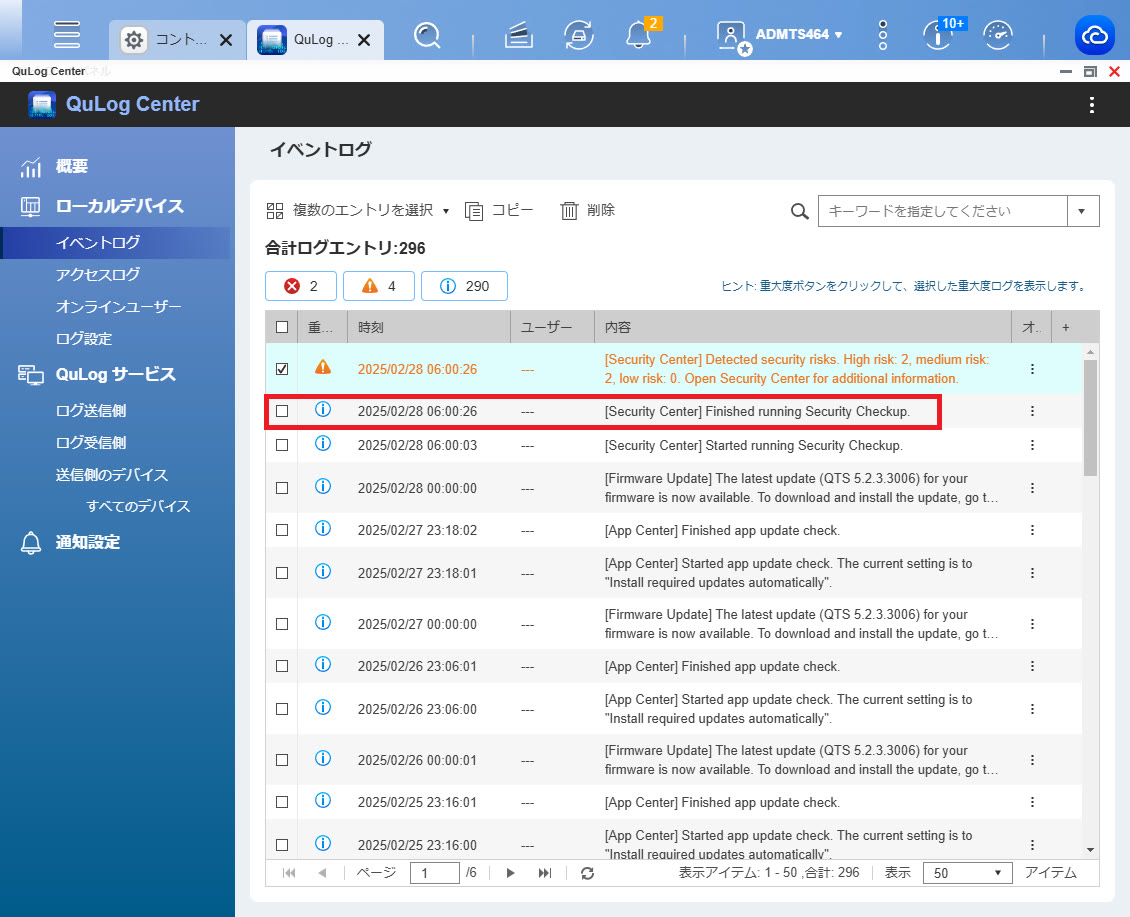Click the scrollbar down arrow in log table
The height and width of the screenshot is (917, 1130).
tap(1090, 850)
